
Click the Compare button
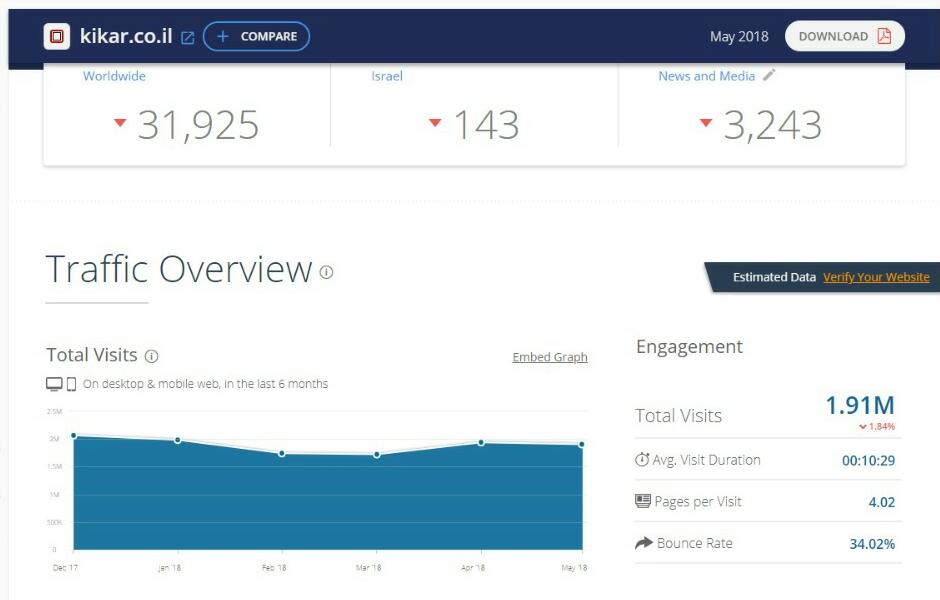(x=256, y=37)
